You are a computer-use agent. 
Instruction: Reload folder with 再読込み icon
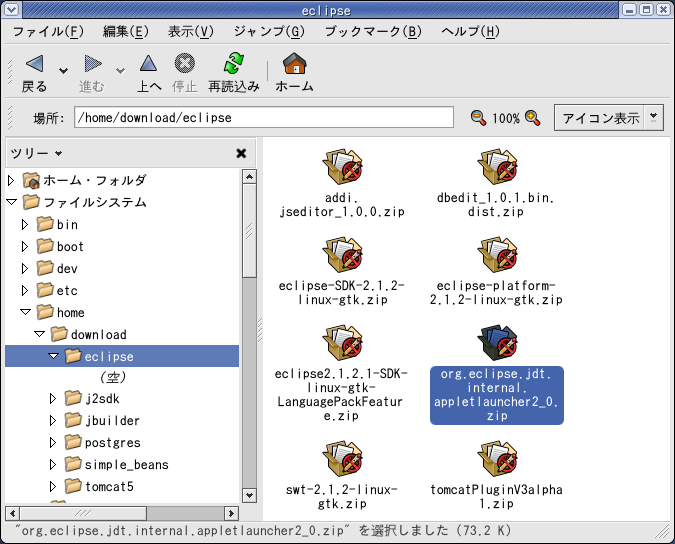tap(234, 63)
